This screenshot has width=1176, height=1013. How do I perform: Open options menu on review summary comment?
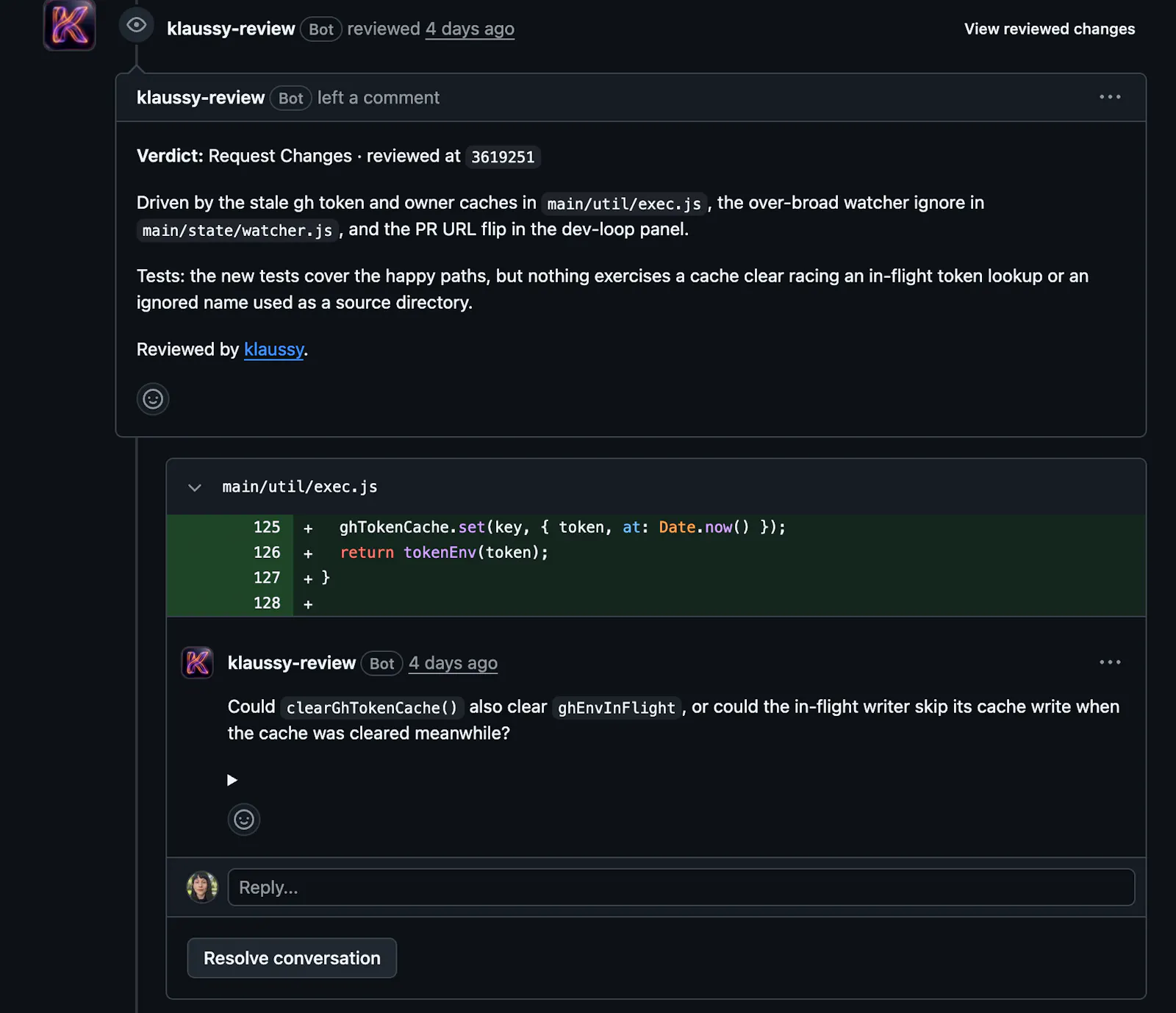1110,97
